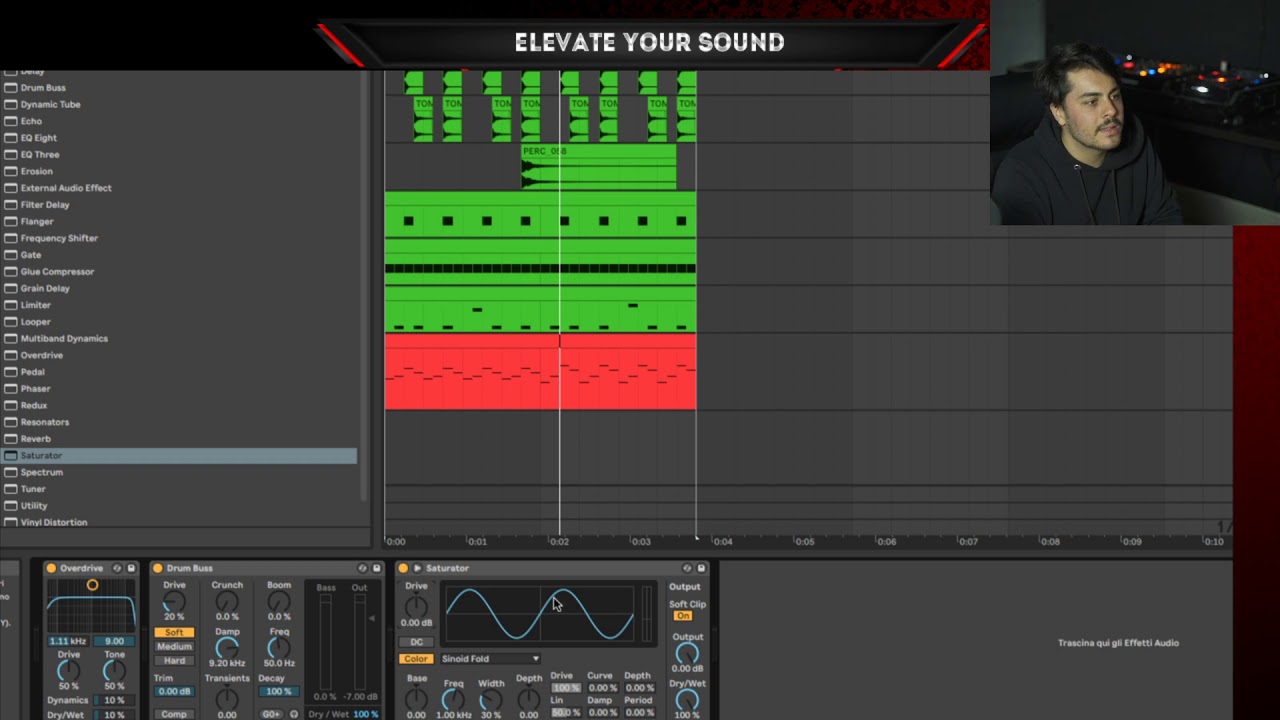Click the Drum Buss Boom knob

279,601
